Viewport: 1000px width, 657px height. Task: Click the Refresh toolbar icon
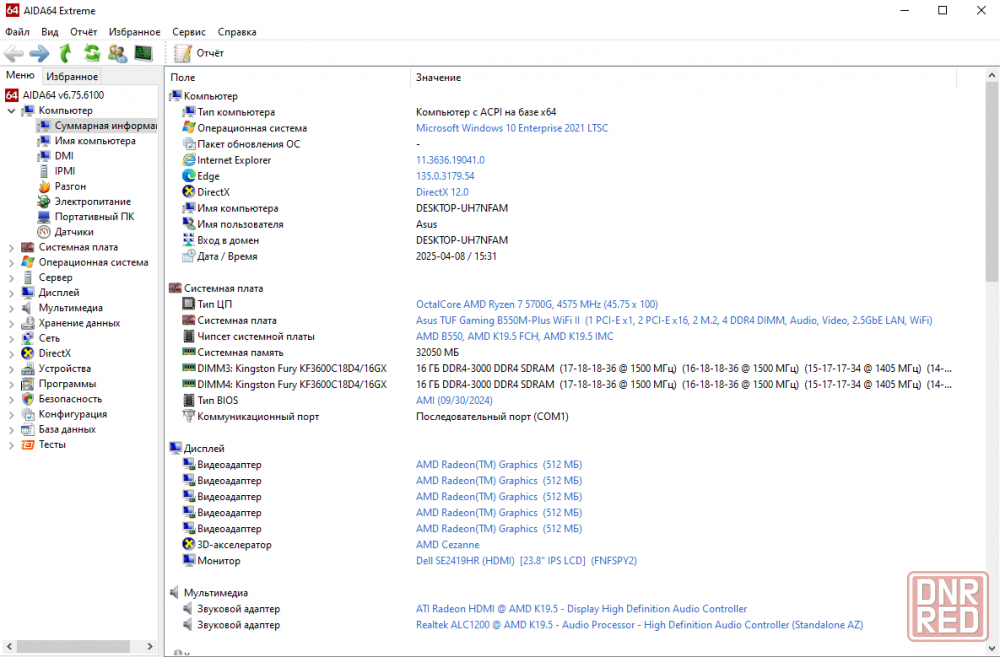pyautogui.click(x=92, y=54)
